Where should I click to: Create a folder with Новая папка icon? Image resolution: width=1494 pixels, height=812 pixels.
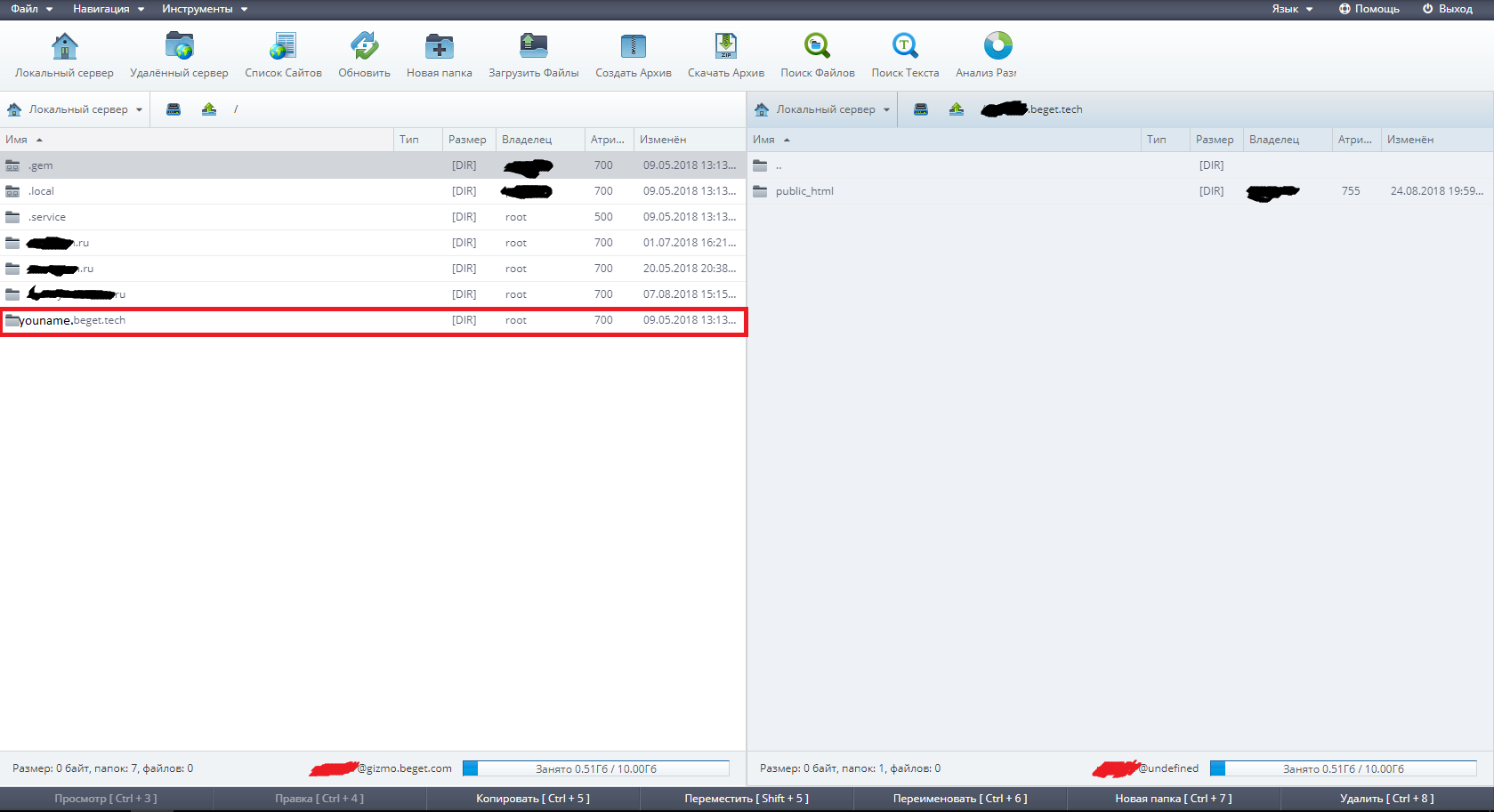(x=439, y=46)
